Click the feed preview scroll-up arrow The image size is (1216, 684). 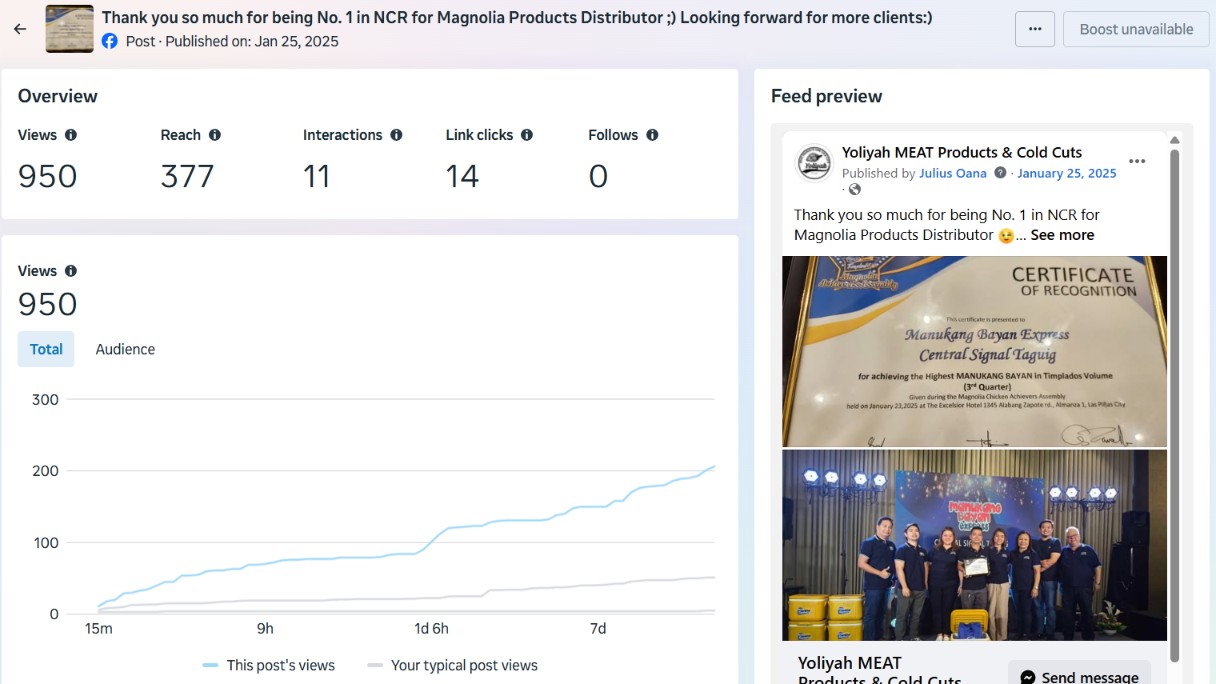click(1175, 140)
